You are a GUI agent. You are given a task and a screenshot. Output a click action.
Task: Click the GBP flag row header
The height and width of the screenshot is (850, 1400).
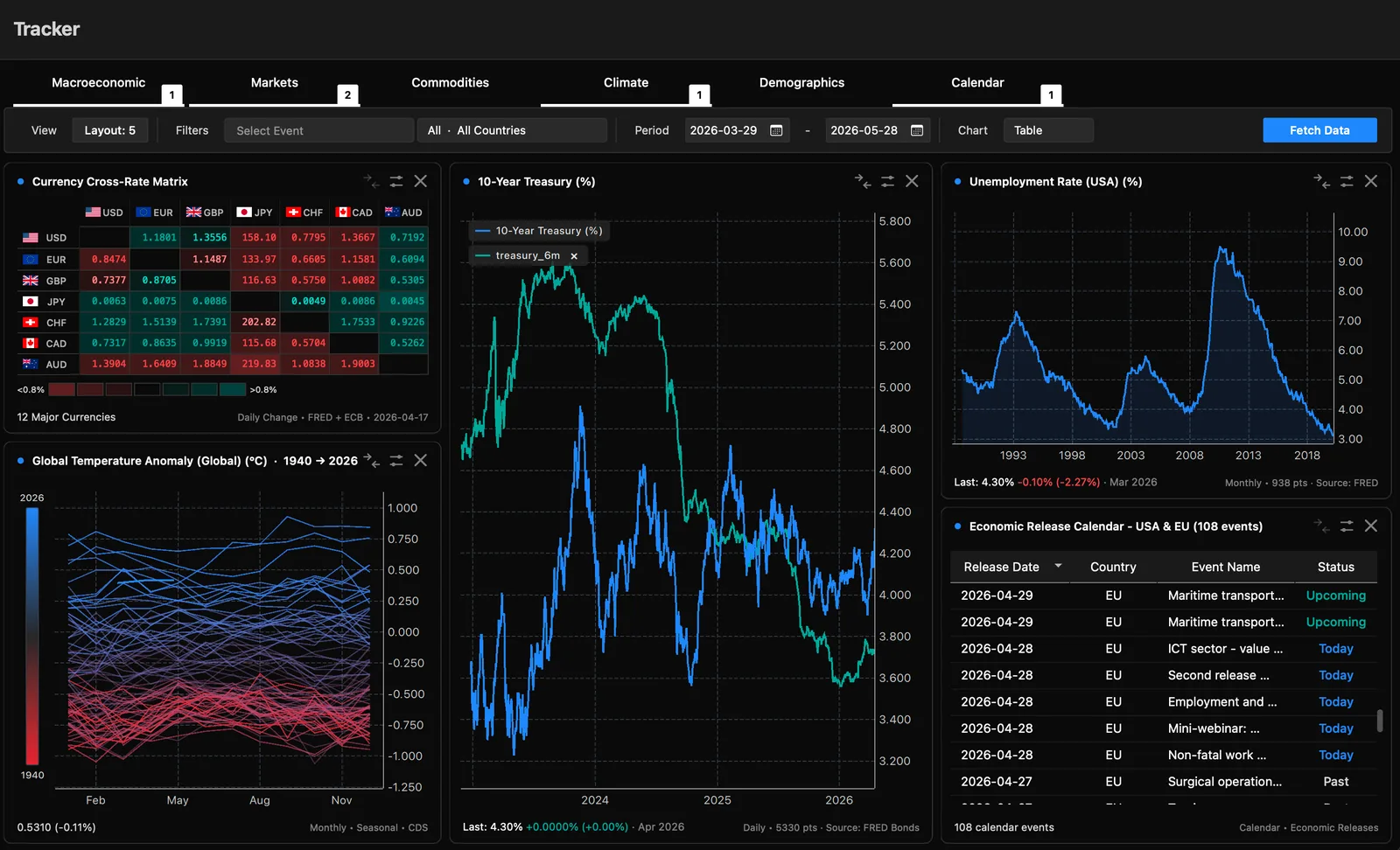[x=45, y=281]
